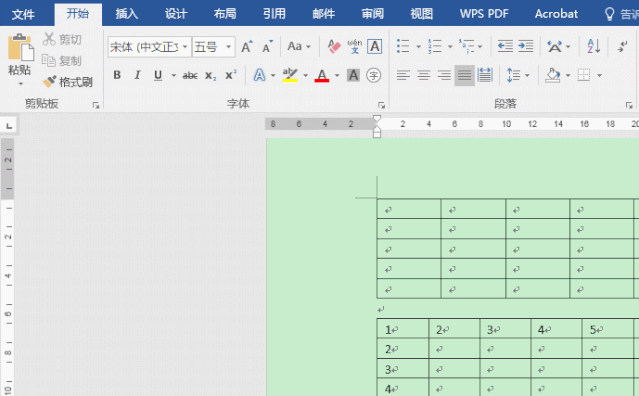Toggle subscript formatting
Screen dimensions: 639x396
pyautogui.click(x=210, y=75)
